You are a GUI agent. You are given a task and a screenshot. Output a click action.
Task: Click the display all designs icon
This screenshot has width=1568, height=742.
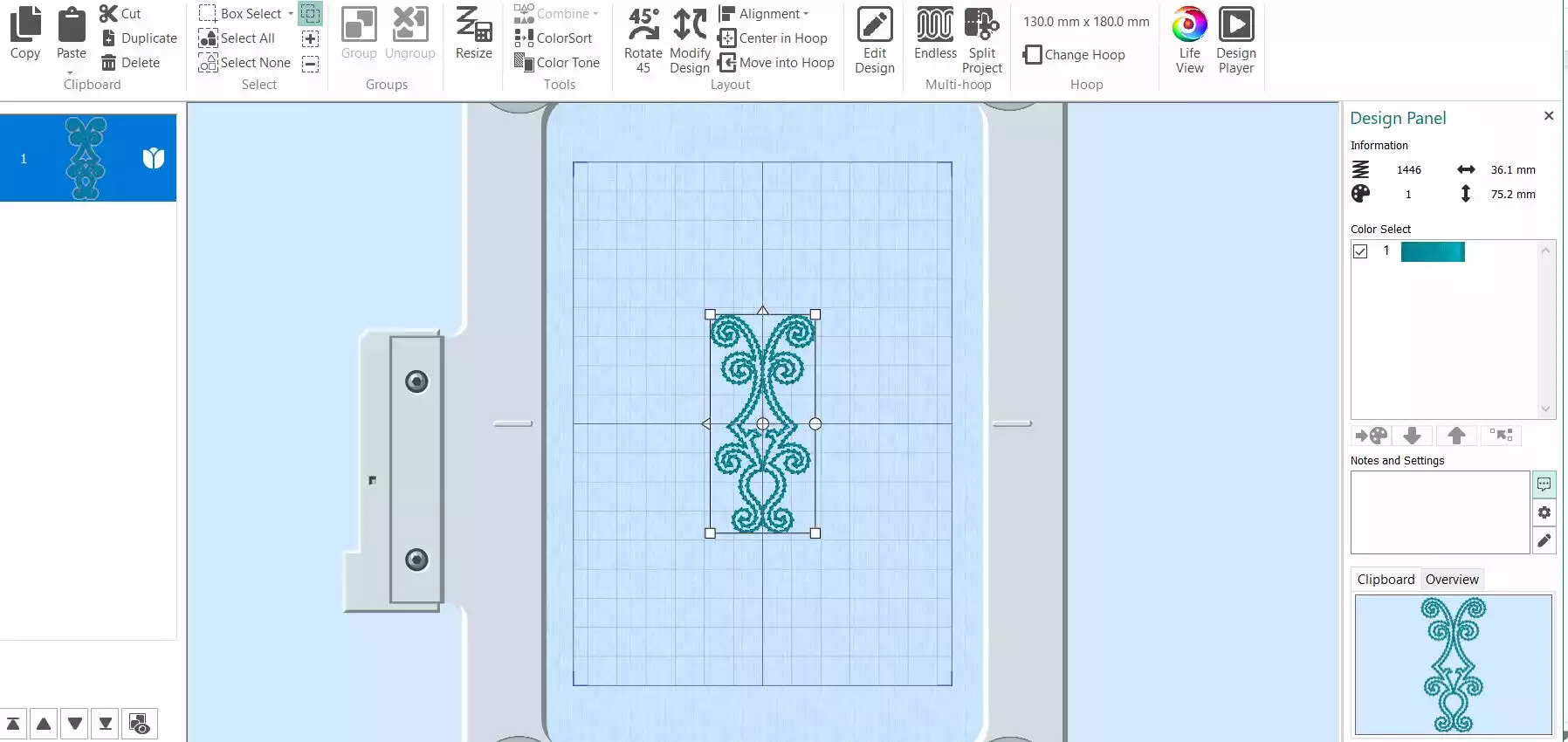point(140,724)
